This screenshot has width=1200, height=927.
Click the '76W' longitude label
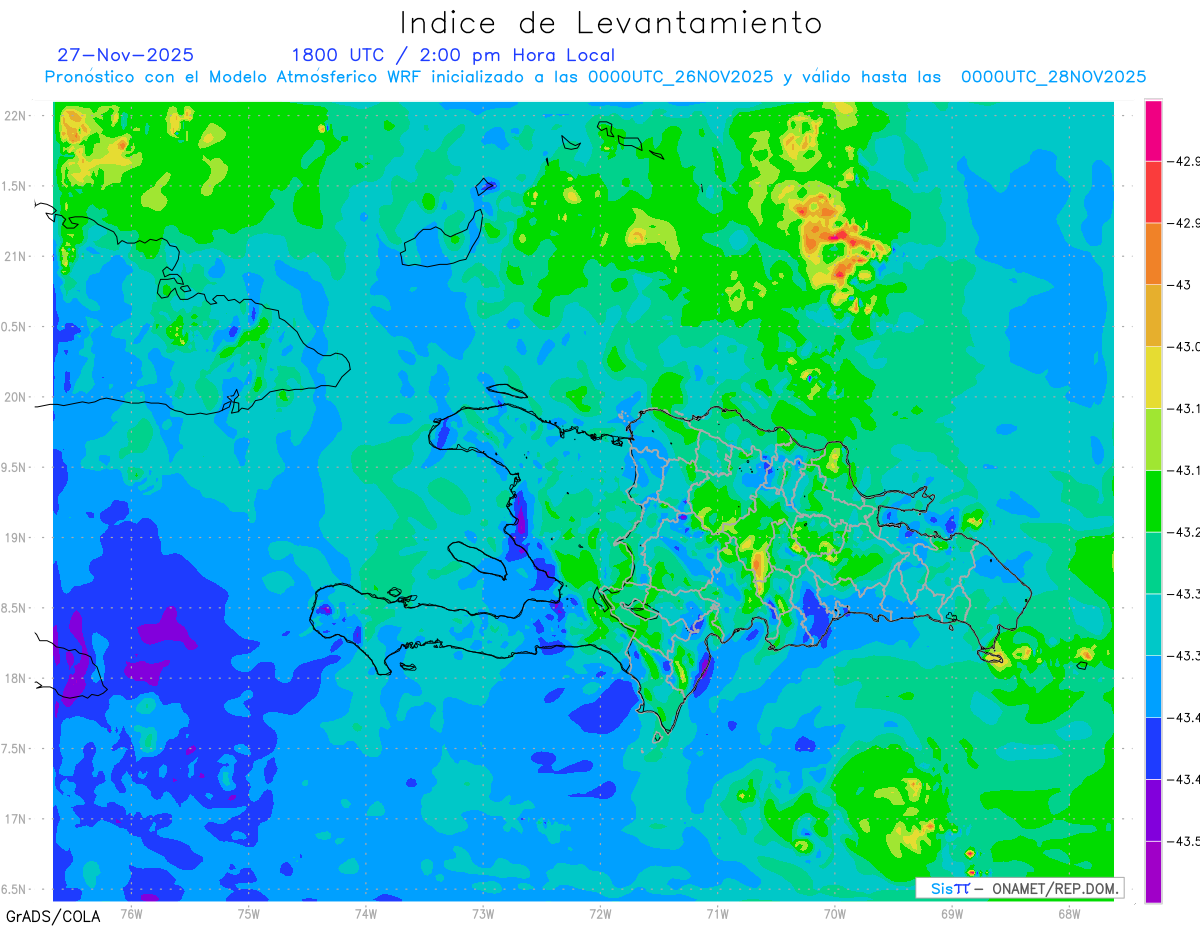pos(131,914)
